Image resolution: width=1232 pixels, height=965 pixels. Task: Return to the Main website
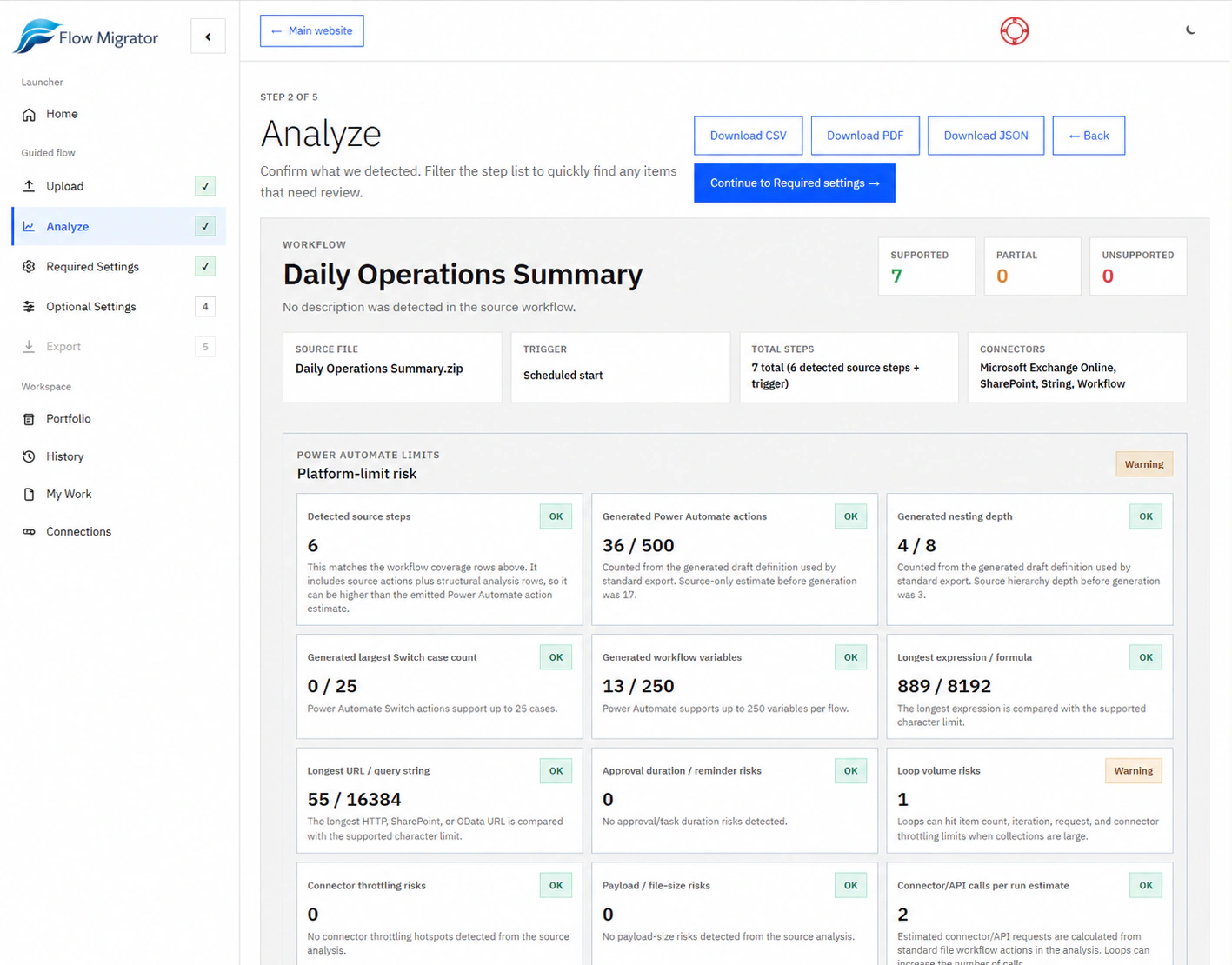311,30
